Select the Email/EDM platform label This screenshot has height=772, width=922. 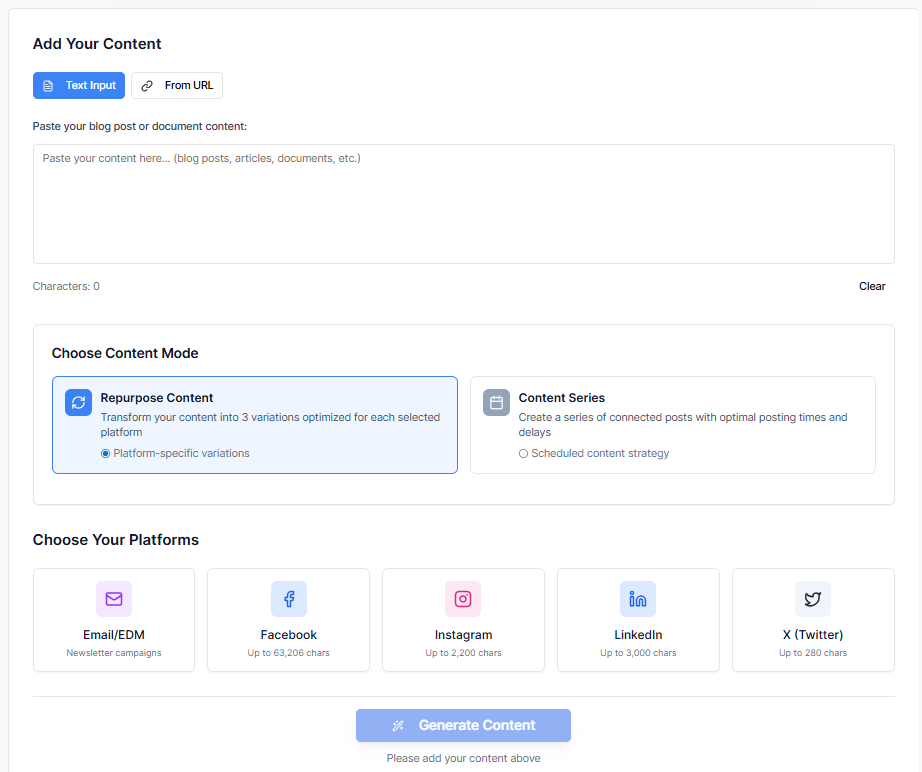(114, 635)
